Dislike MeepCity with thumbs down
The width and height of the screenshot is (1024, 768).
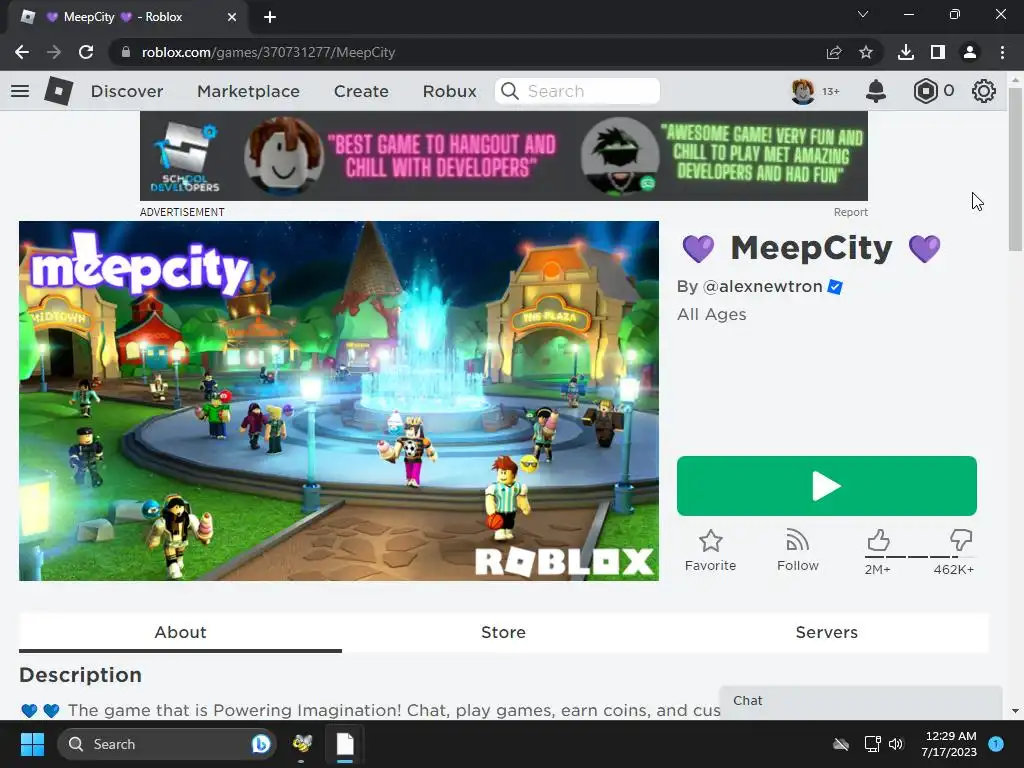[961, 540]
